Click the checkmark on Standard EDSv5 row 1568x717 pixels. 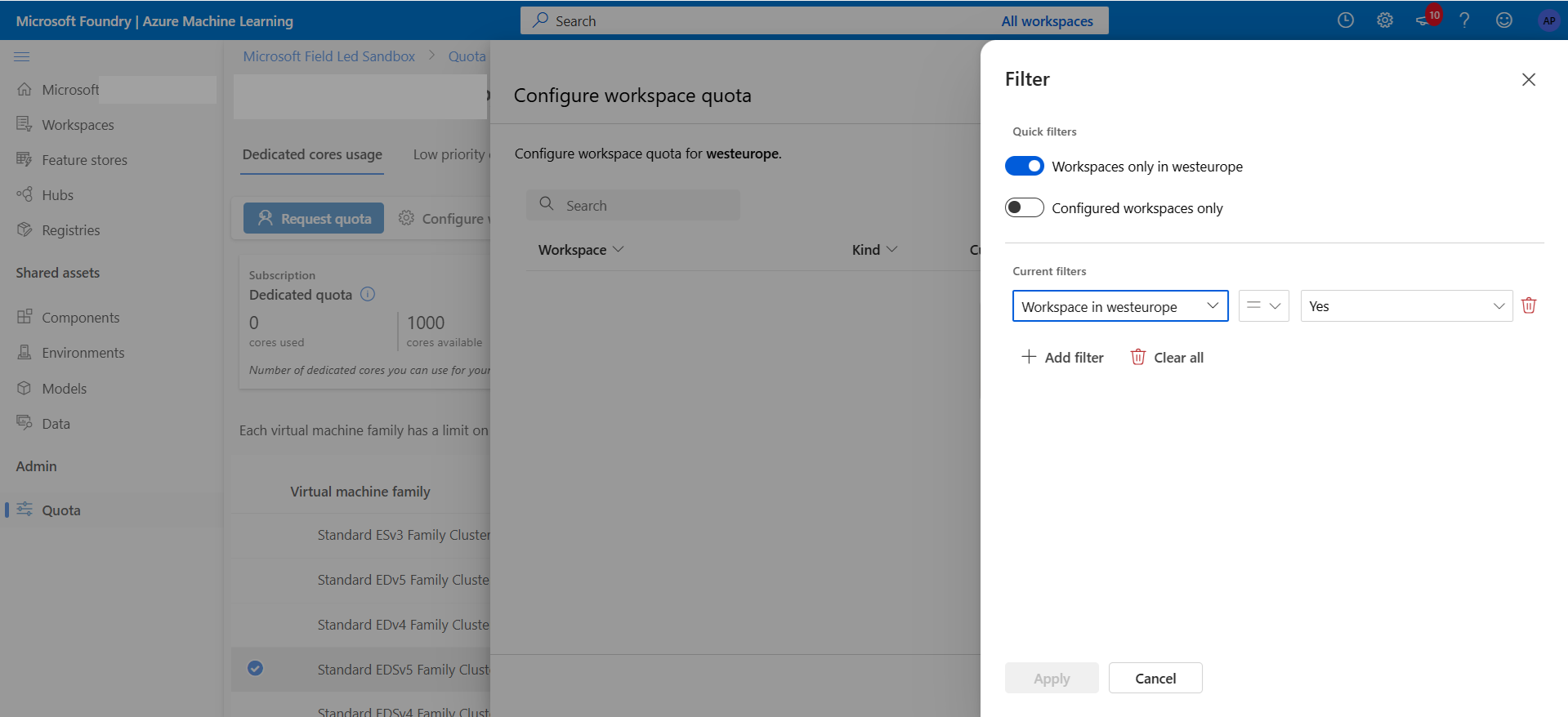tap(255, 668)
